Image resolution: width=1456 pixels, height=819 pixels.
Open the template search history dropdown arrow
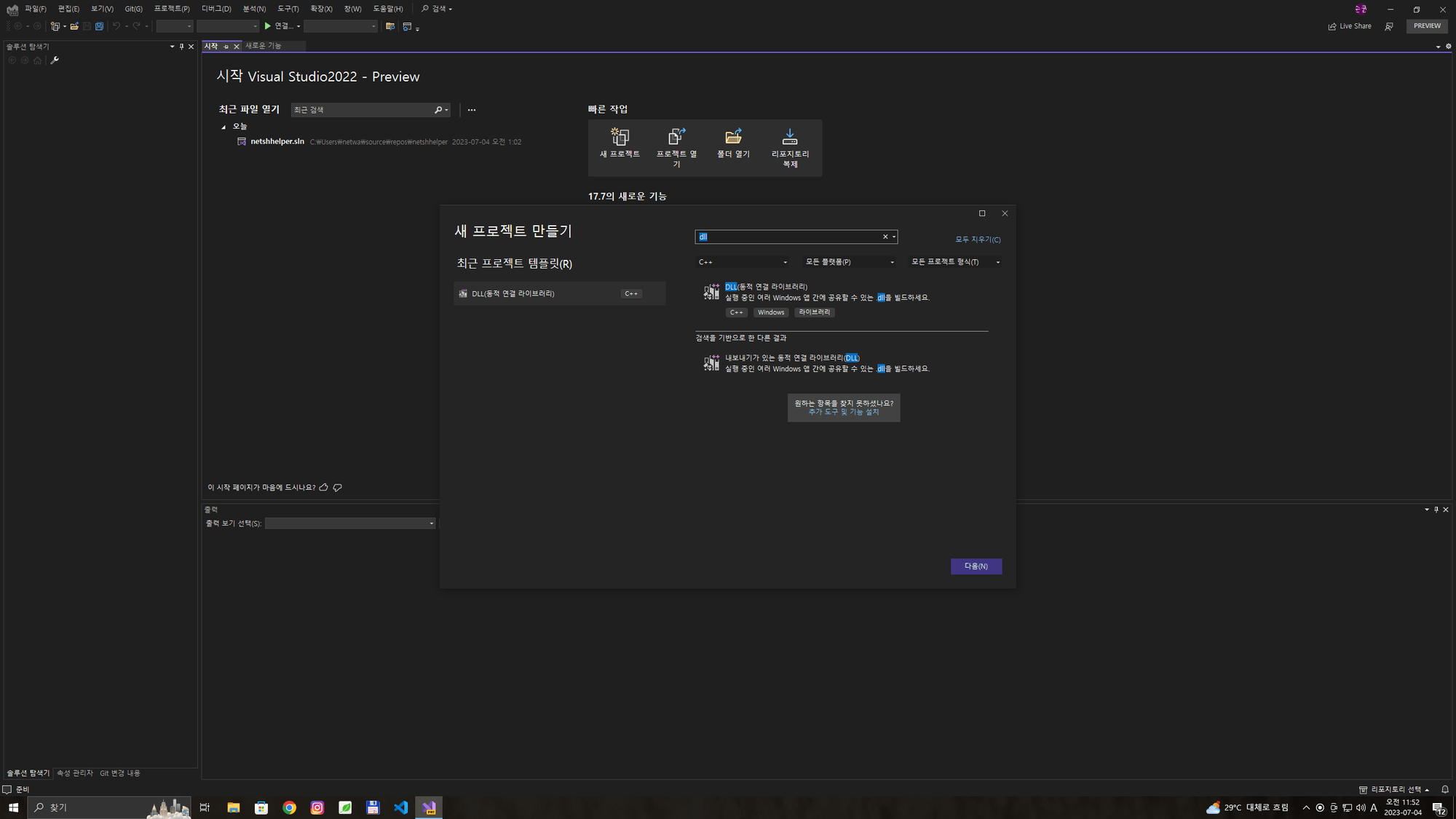pyautogui.click(x=894, y=237)
